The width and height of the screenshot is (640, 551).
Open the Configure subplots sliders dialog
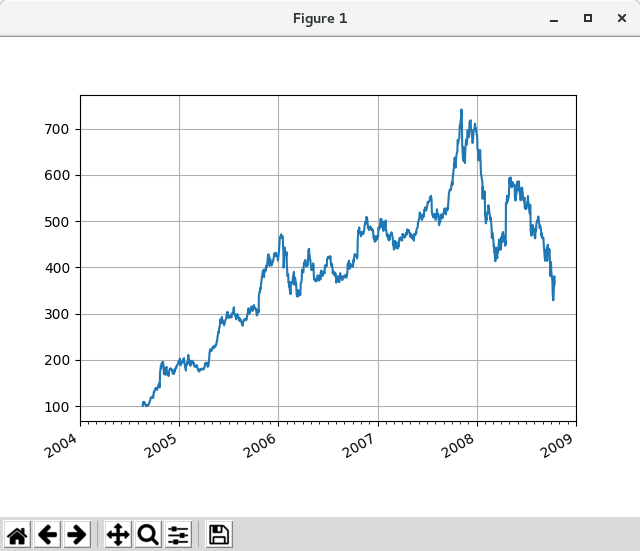[178, 535]
